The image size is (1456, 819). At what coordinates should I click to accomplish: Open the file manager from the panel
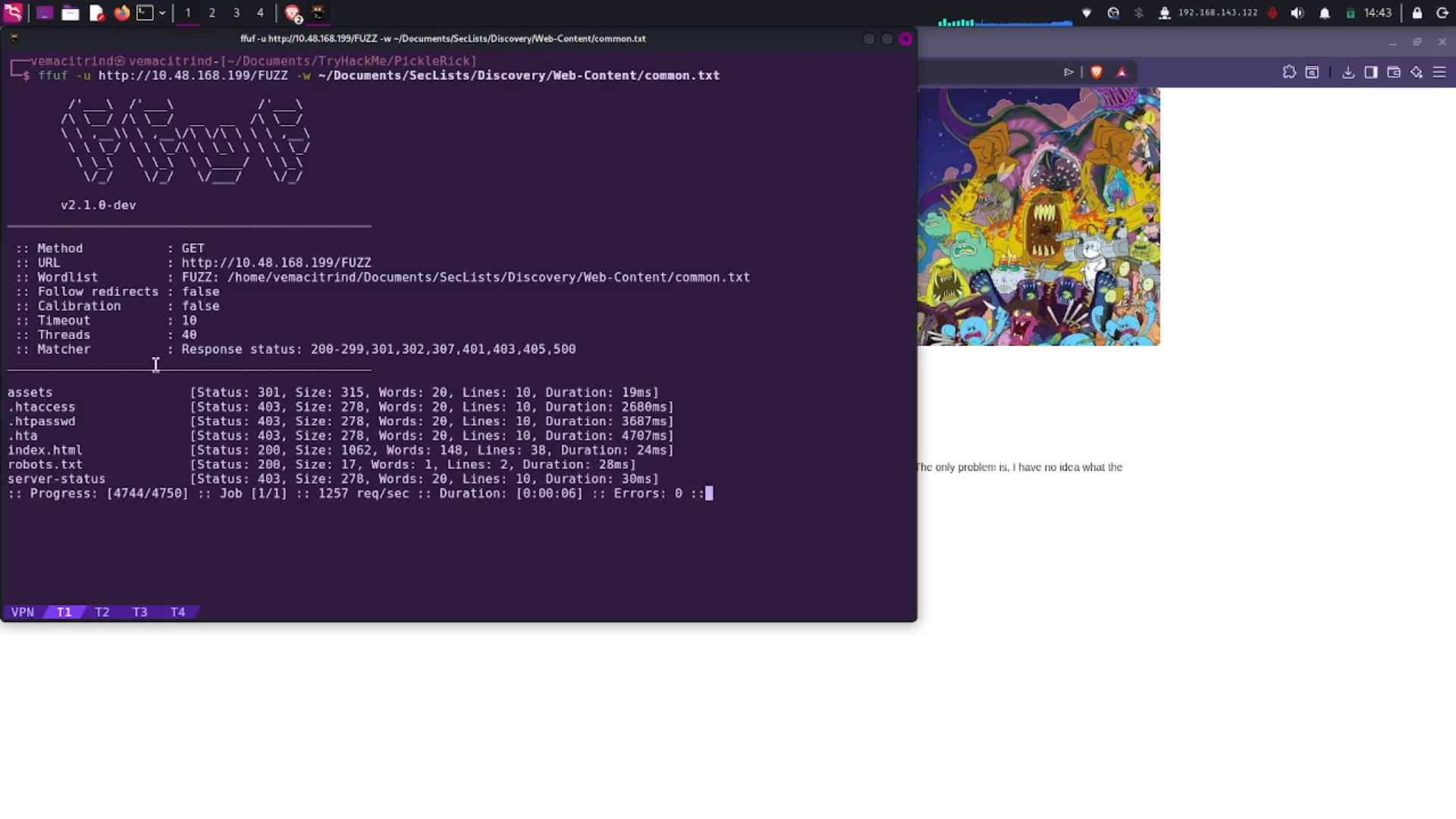click(x=71, y=13)
